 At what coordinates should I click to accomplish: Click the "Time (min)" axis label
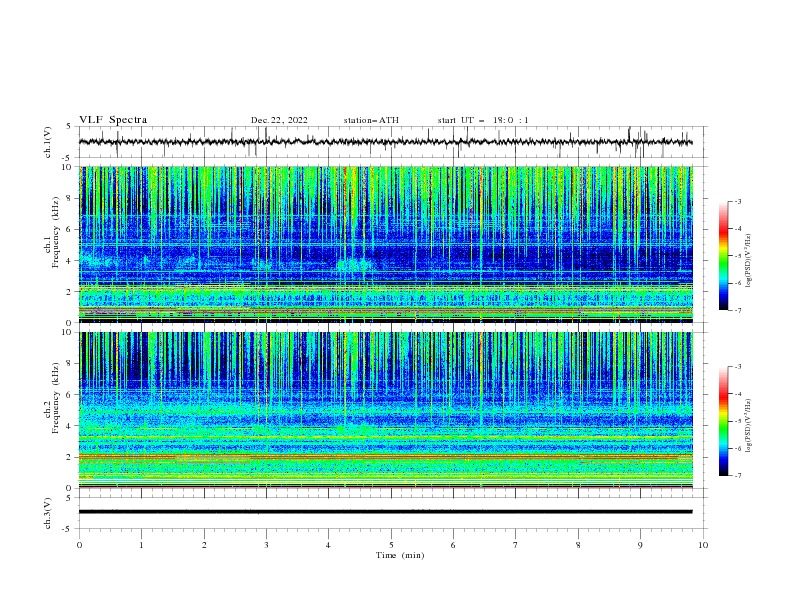tap(400, 555)
